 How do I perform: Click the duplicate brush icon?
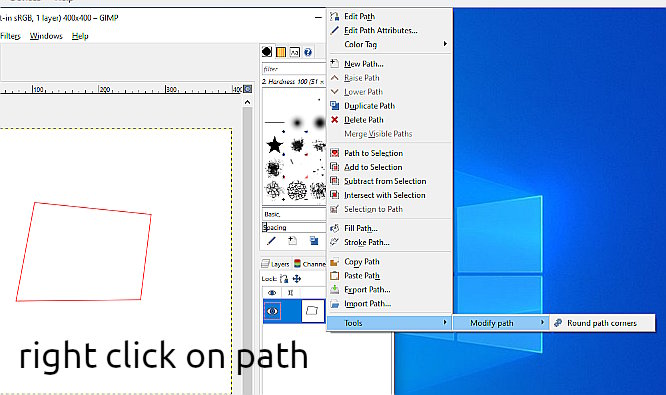click(x=314, y=241)
